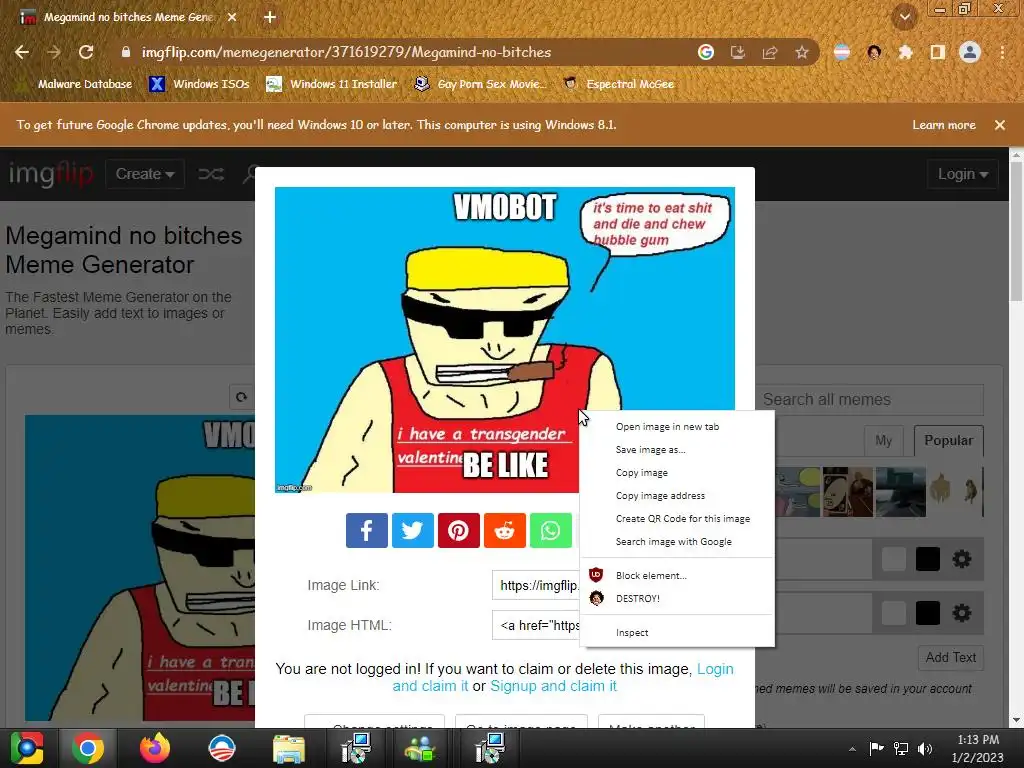Click the network icon in system tray
1024x768 pixels.
click(901, 748)
